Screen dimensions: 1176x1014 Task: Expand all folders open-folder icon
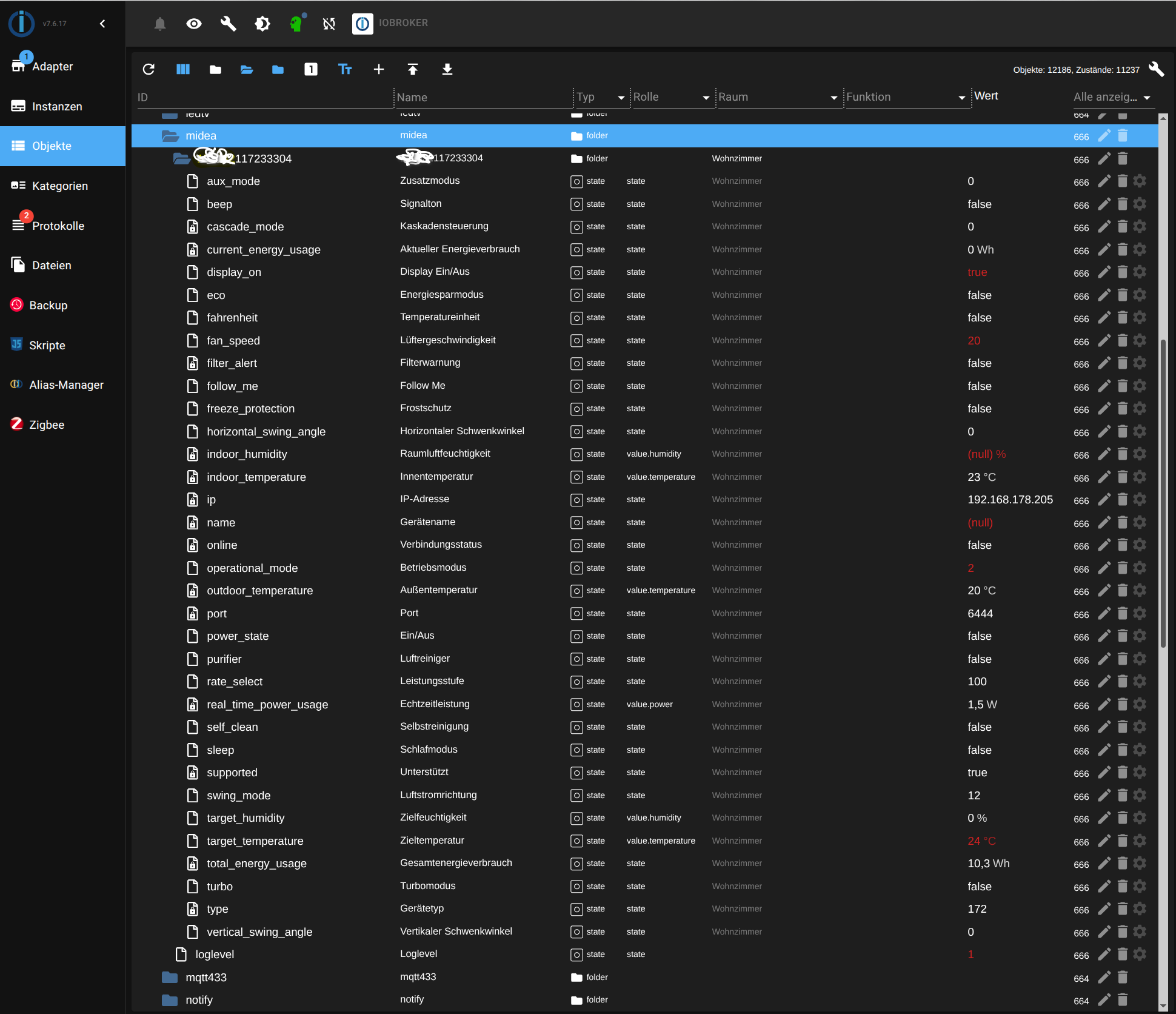247,70
